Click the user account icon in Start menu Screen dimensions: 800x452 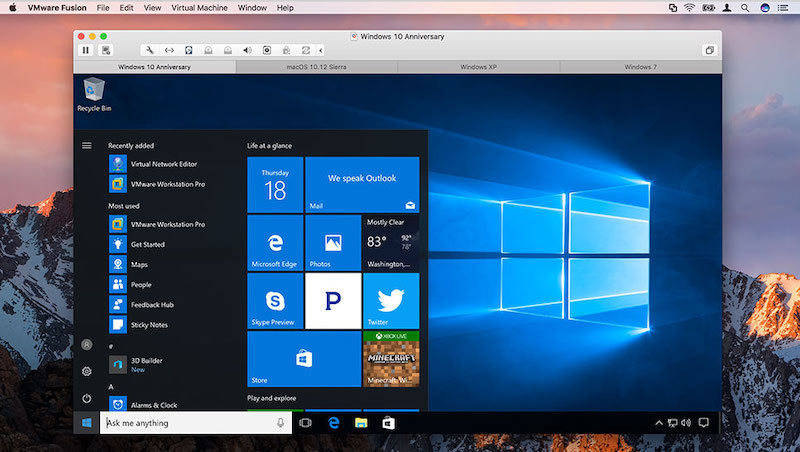[x=87, y=344]
